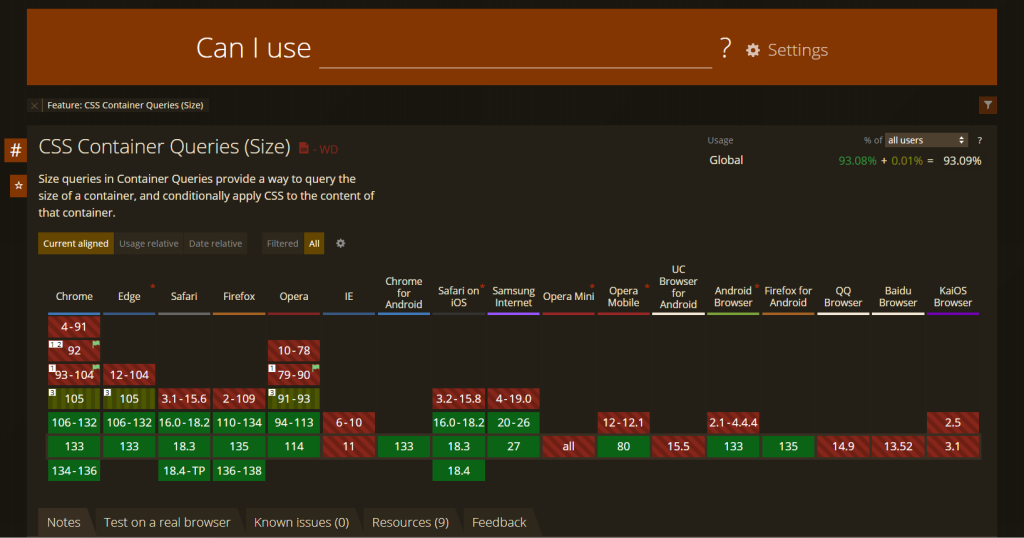Click the hash permalink icon

tap(16, 150)
